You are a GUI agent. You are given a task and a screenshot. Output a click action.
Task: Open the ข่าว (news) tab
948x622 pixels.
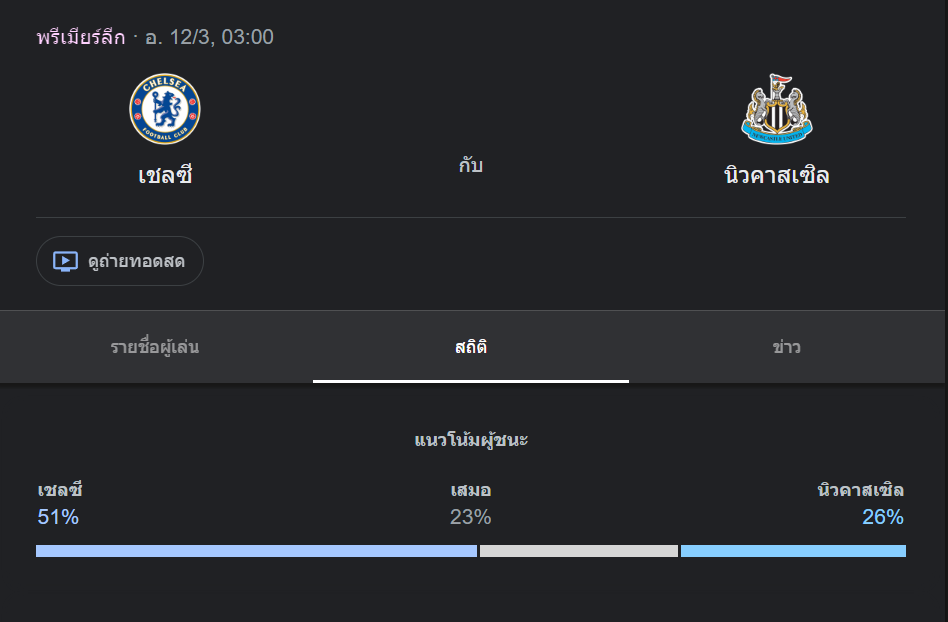tap(786, 347)
